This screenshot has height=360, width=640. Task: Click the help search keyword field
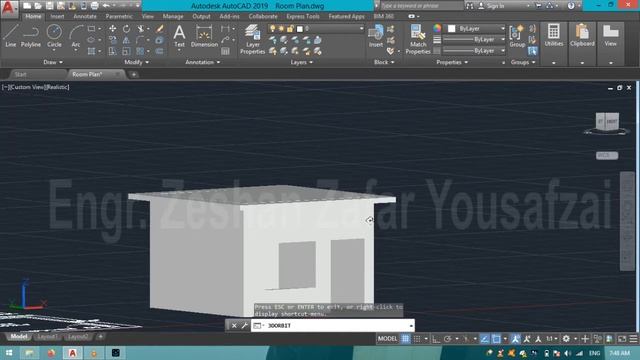coord(422,6)
